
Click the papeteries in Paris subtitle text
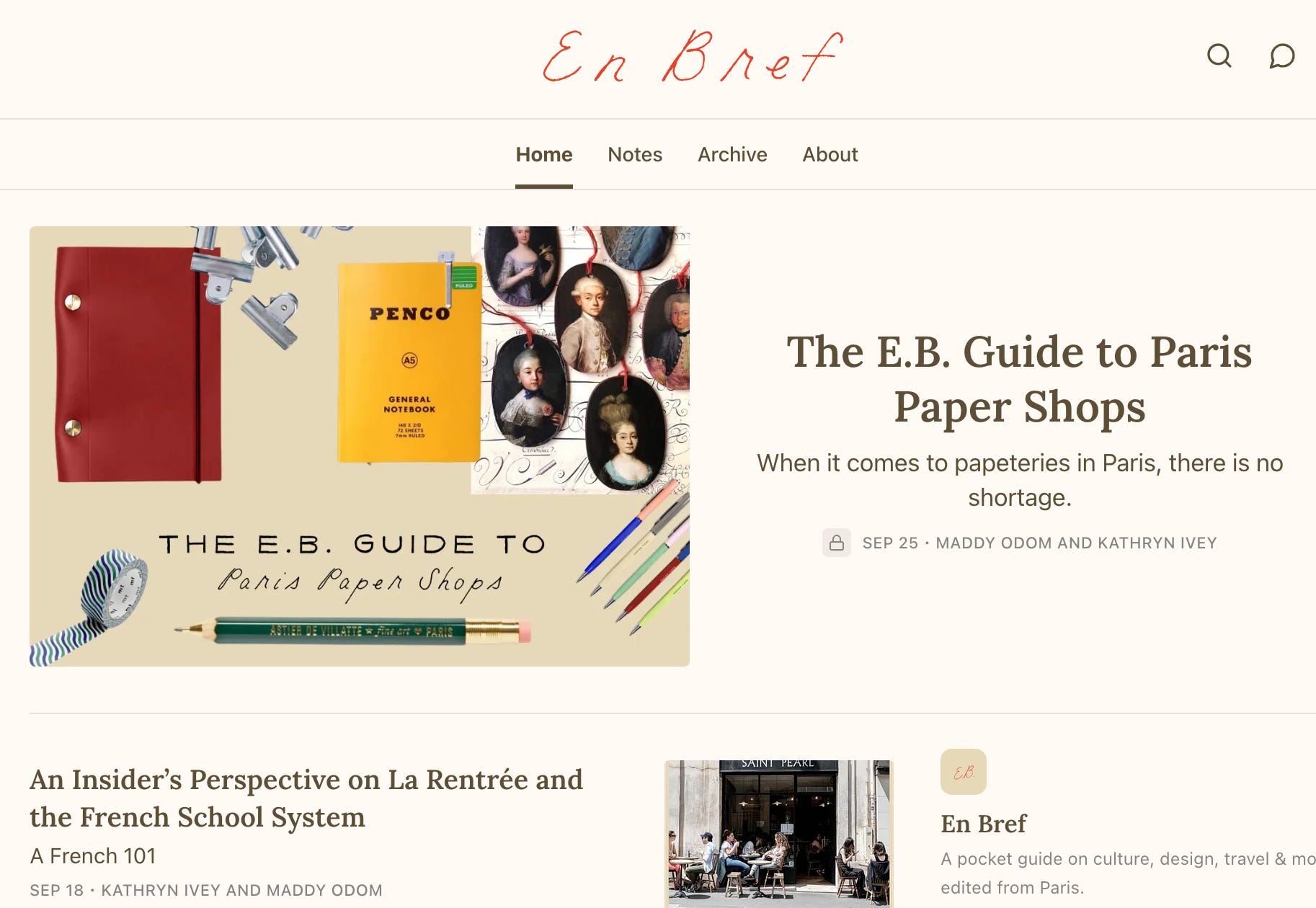click(1019, 480)
